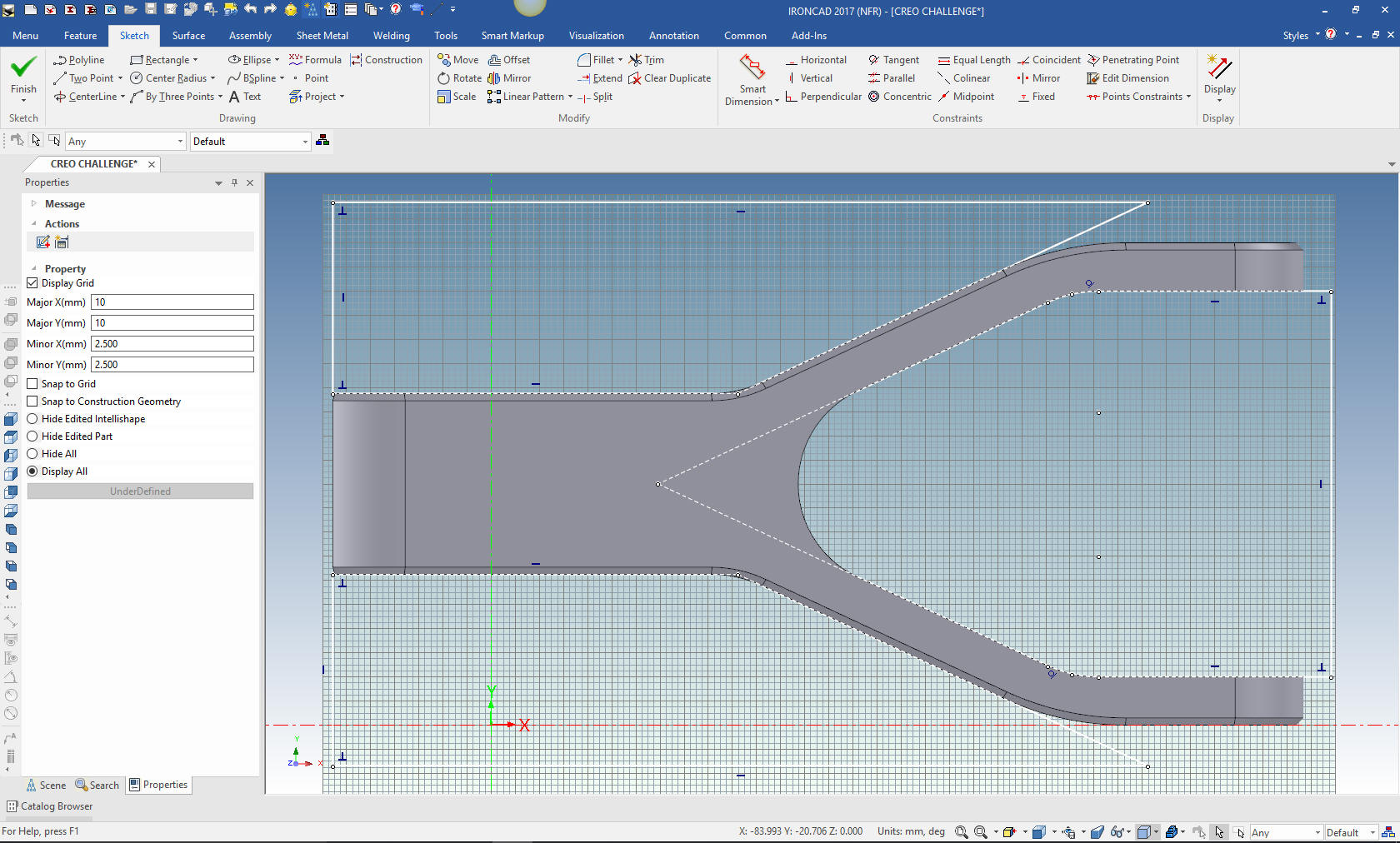
Task: Open the Sheet Metal ribbon tab
Action: (322, 36)
